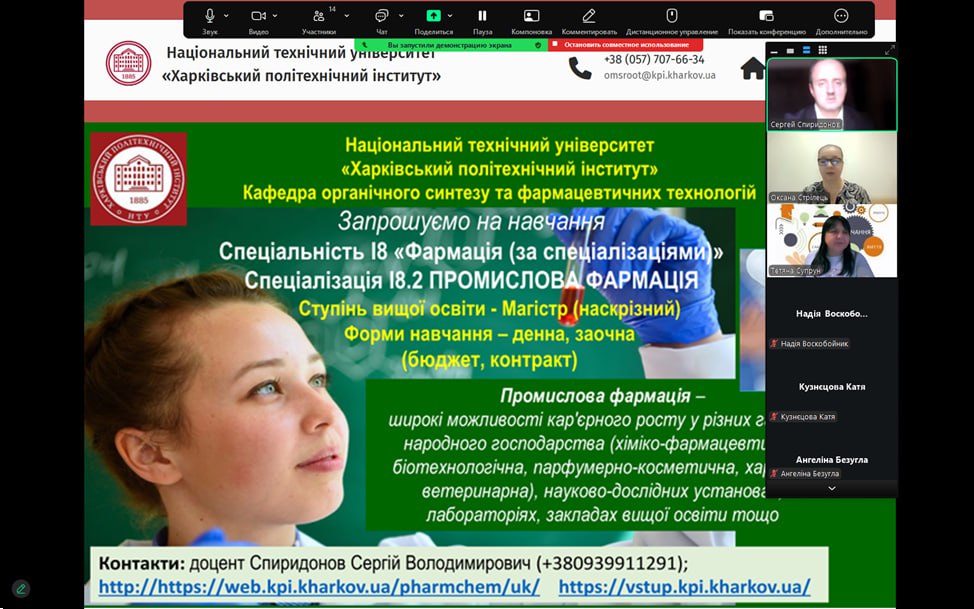Image resolution: width=974 pixels, height=609 pixels.
Task: Click Показать конференцию button
Action: coord(767,21)
